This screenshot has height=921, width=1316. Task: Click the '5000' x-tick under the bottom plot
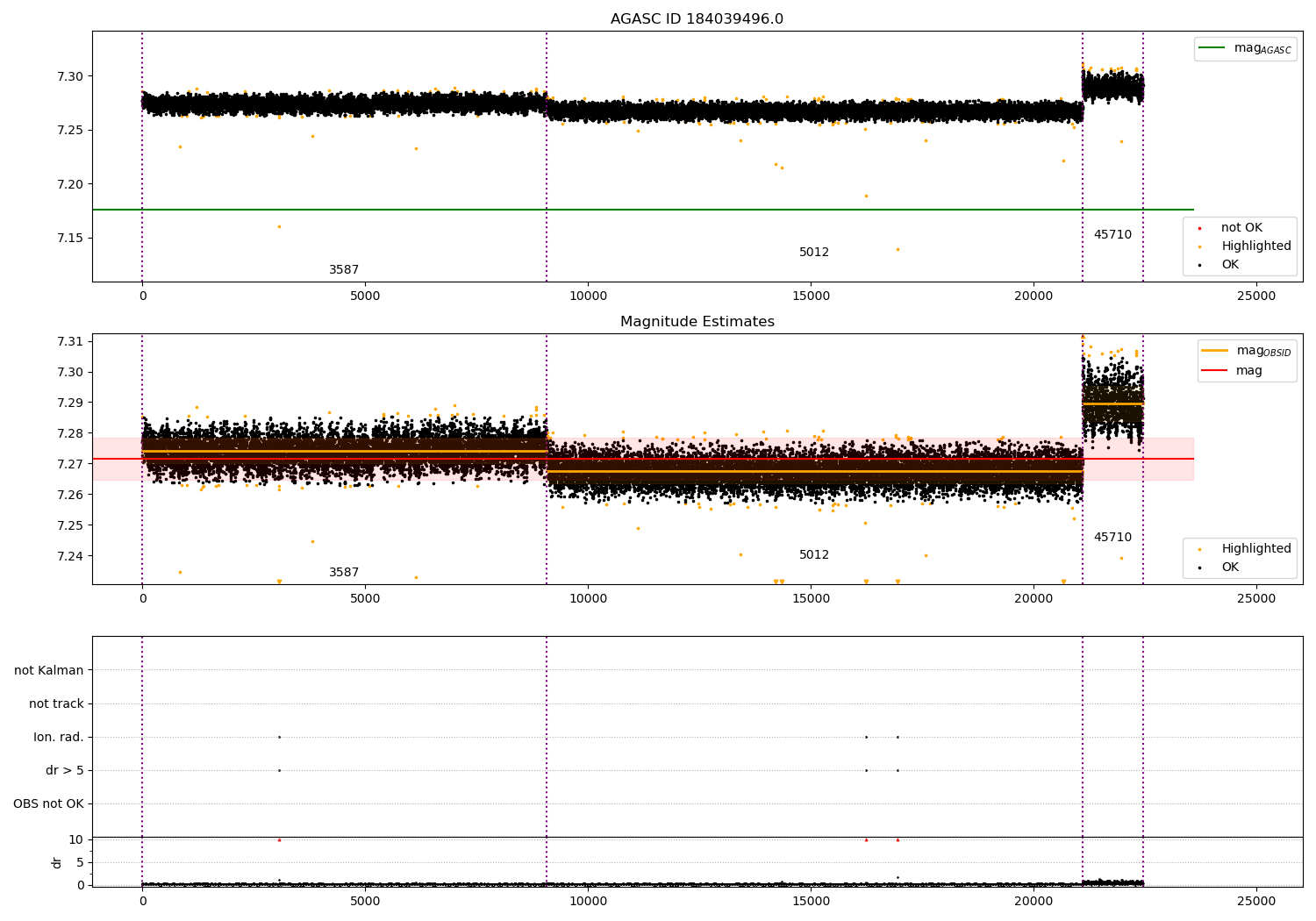tap(365, 902)
